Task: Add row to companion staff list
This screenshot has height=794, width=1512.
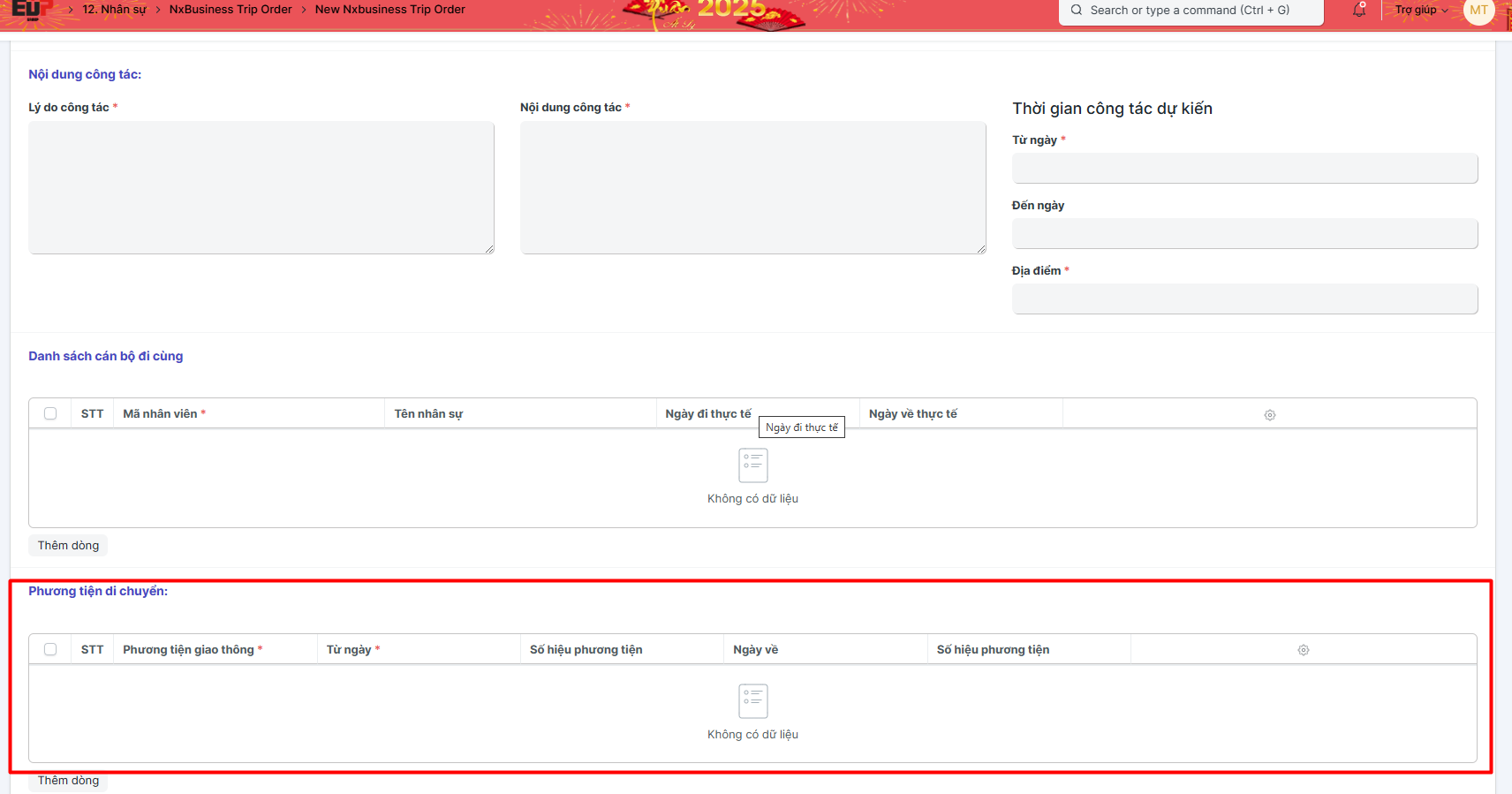Action: (x=68, y=546)
